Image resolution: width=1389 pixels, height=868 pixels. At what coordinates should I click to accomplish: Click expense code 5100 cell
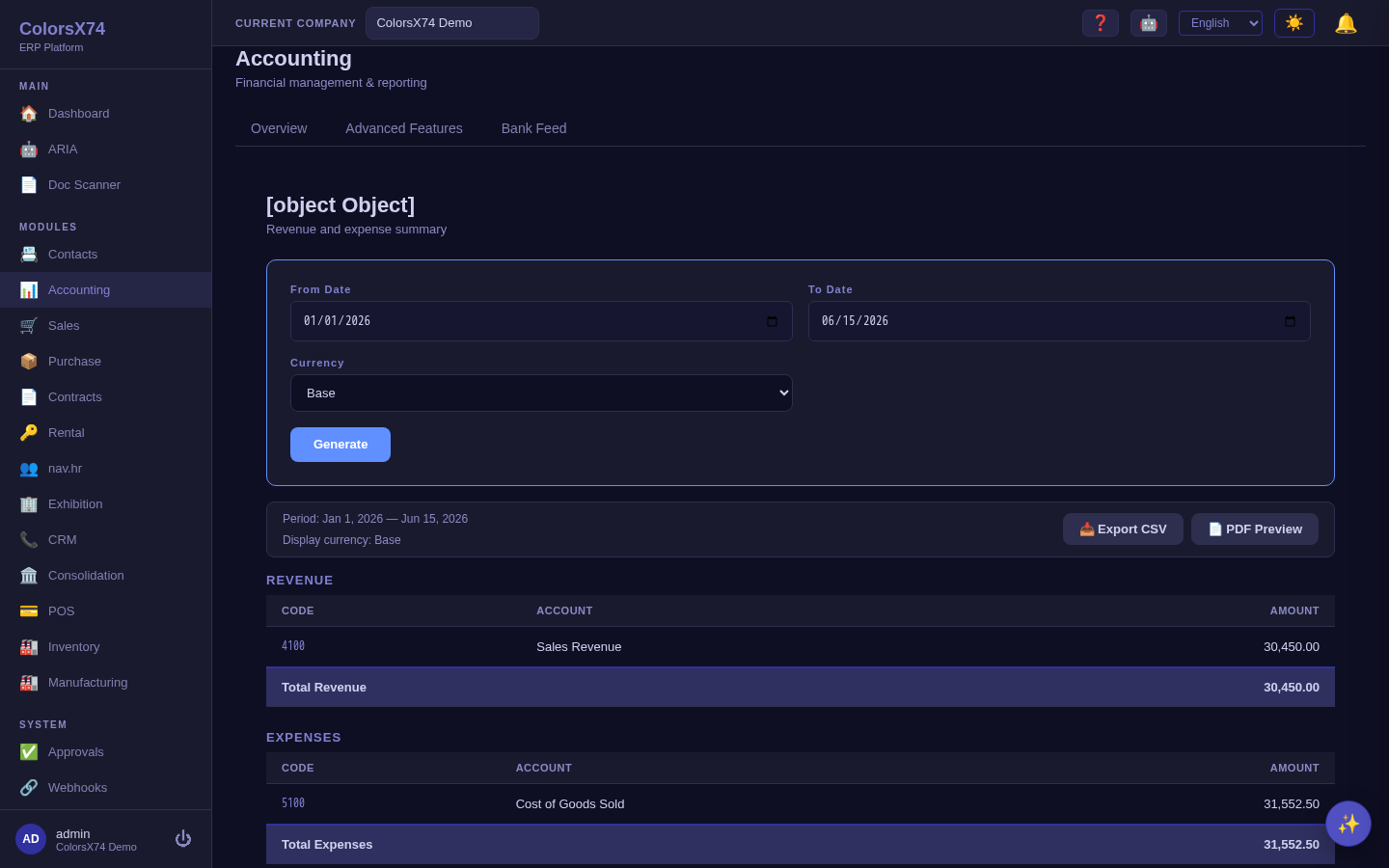[x=293, y=803]
